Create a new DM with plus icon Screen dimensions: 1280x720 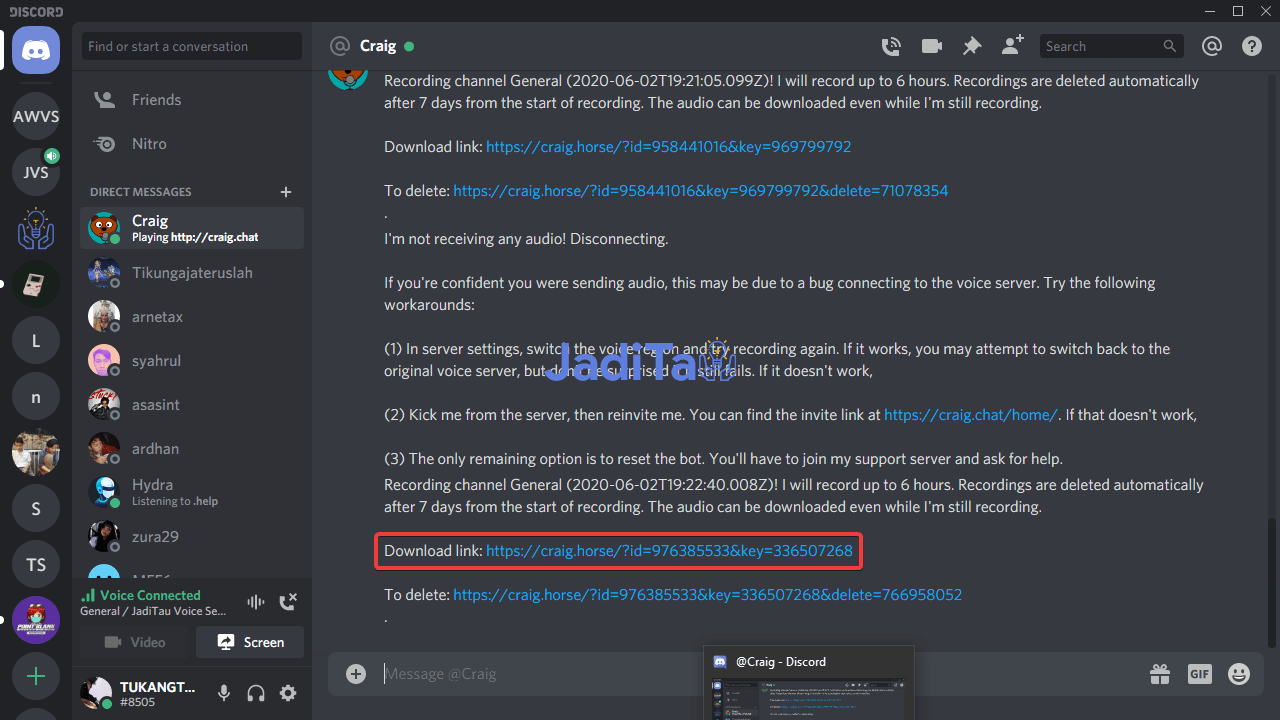(x=286, y=191)
